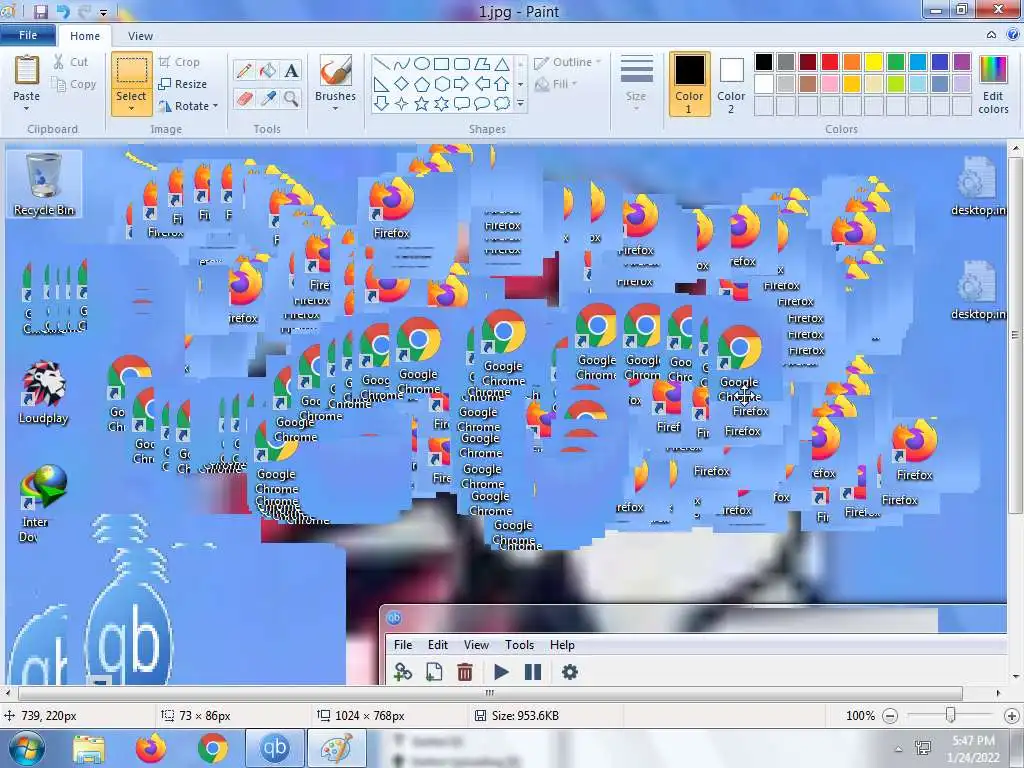Click the Copy button
Screen dimensions: 1024x768
click(74, 84)
